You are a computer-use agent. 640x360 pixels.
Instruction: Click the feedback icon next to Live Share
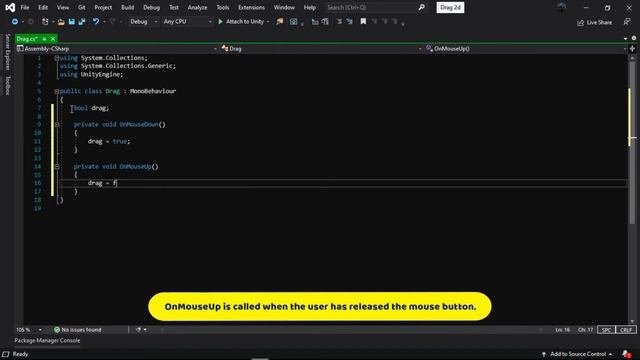tap(627, 22)
